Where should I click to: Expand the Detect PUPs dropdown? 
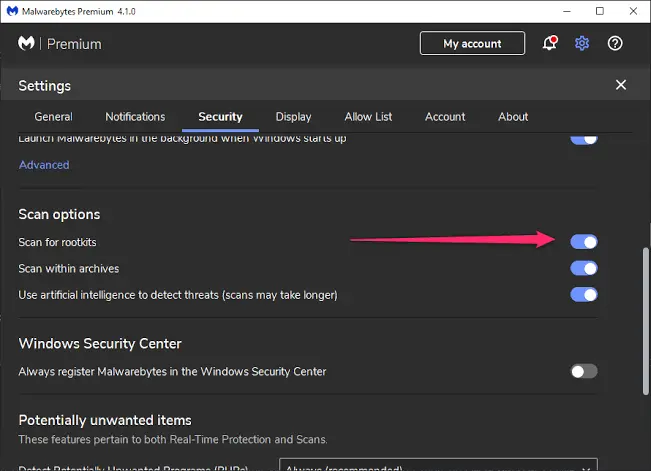[x=438, y=465]
